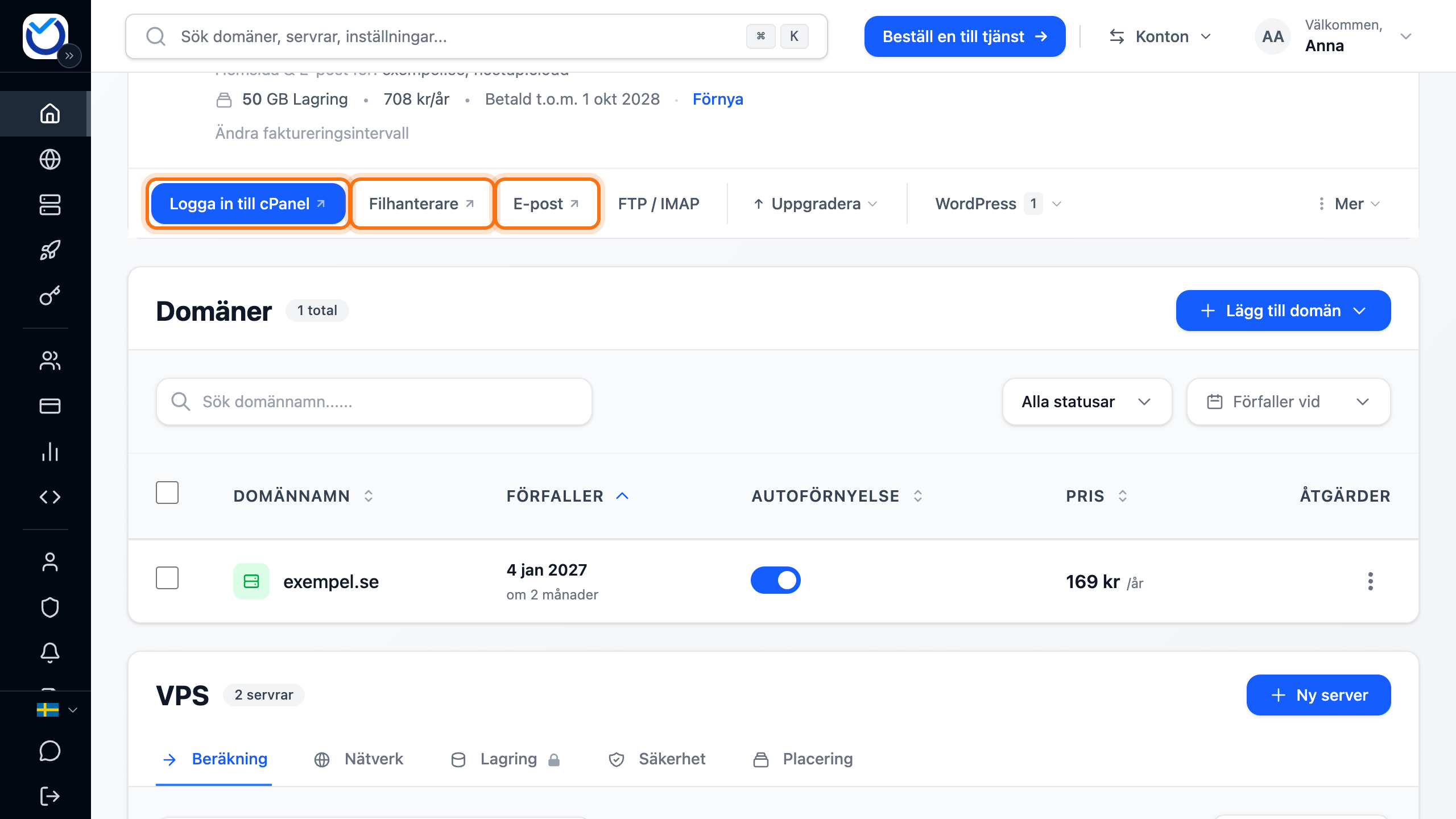Image resolution: width=1456 pixels, height=819 pixels.
Task: Open the Lägg till domän button
Action: (x=1283, y=311)
